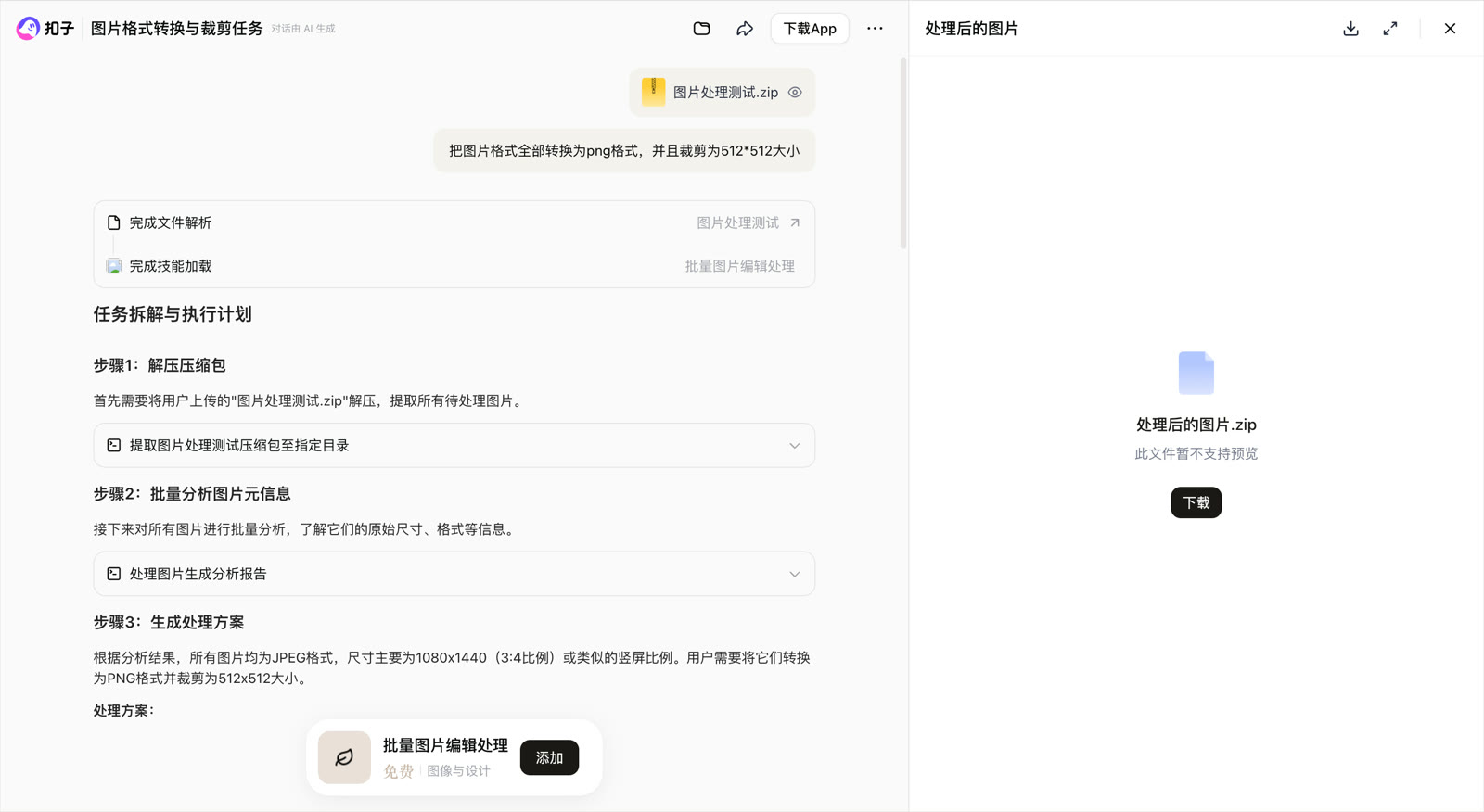Click the 完成技能加载 status row
Screen dimensions: 1484x812
point(454,266)
